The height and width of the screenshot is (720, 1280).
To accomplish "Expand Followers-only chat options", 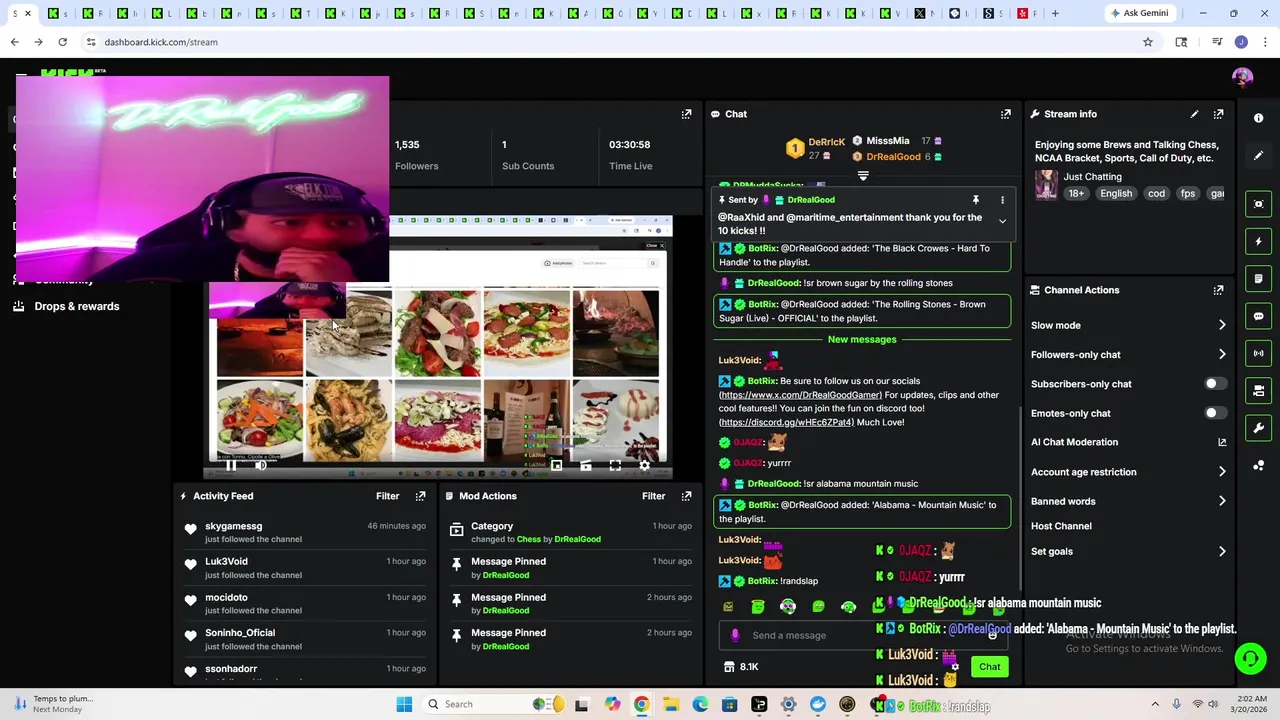I will click(1222, 354).
